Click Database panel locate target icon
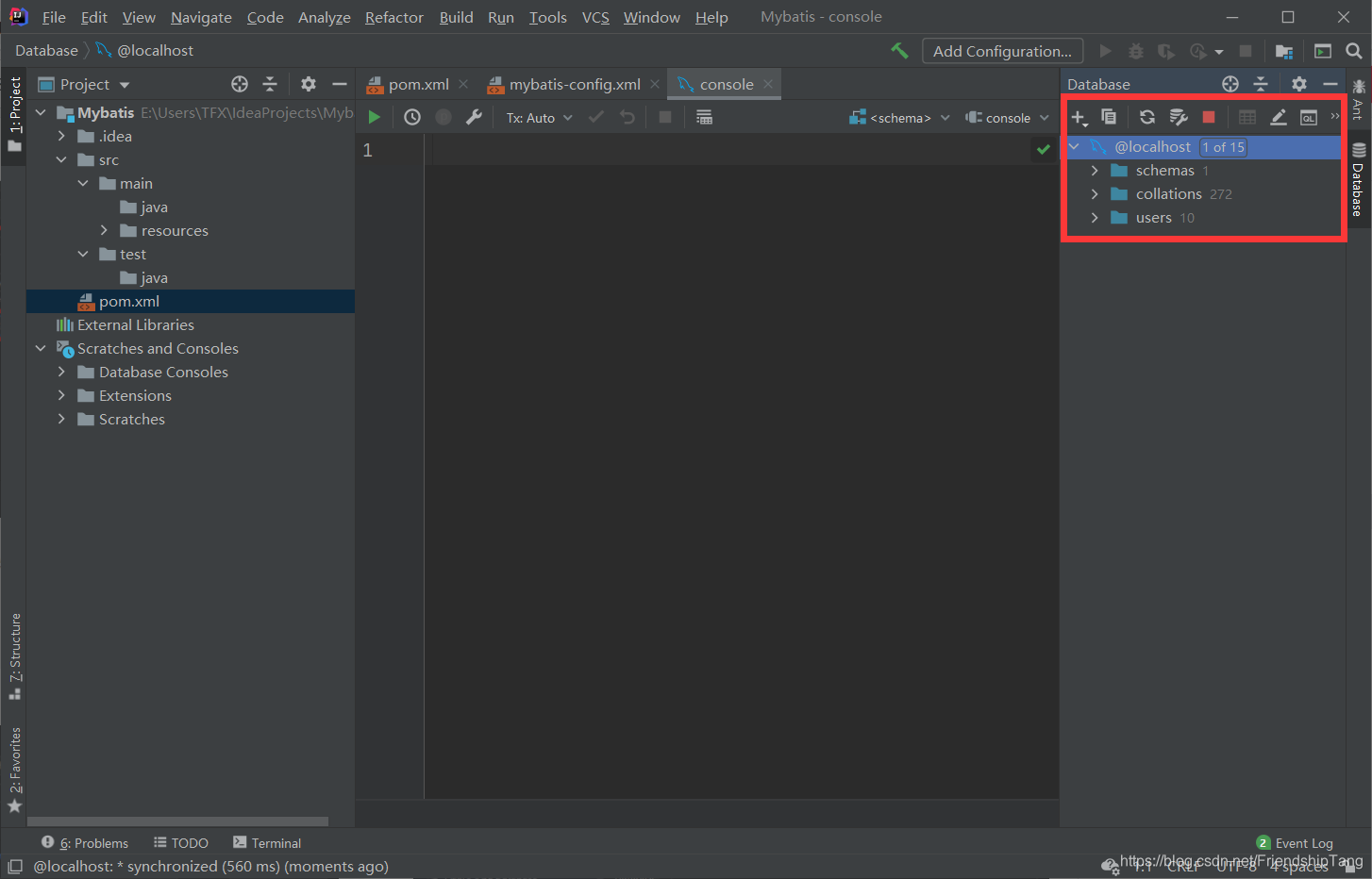Screen dimensions: 1372x879 pyautogui.click(x=1230, y=84)
